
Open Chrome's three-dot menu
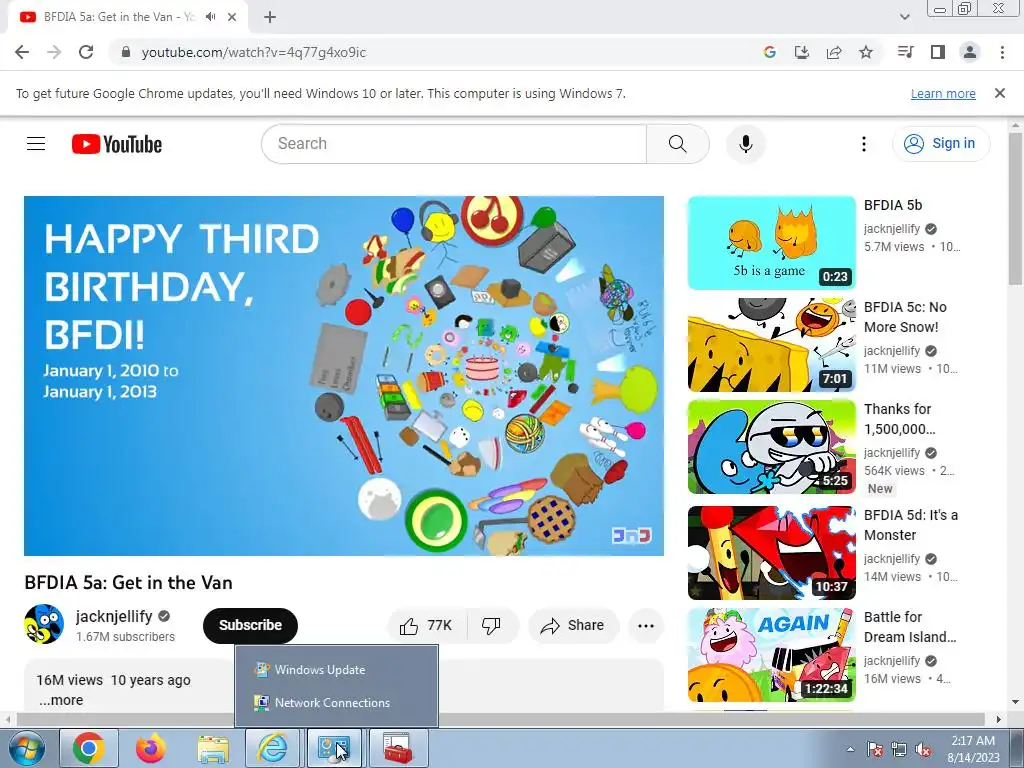[x=1002, y=52]
